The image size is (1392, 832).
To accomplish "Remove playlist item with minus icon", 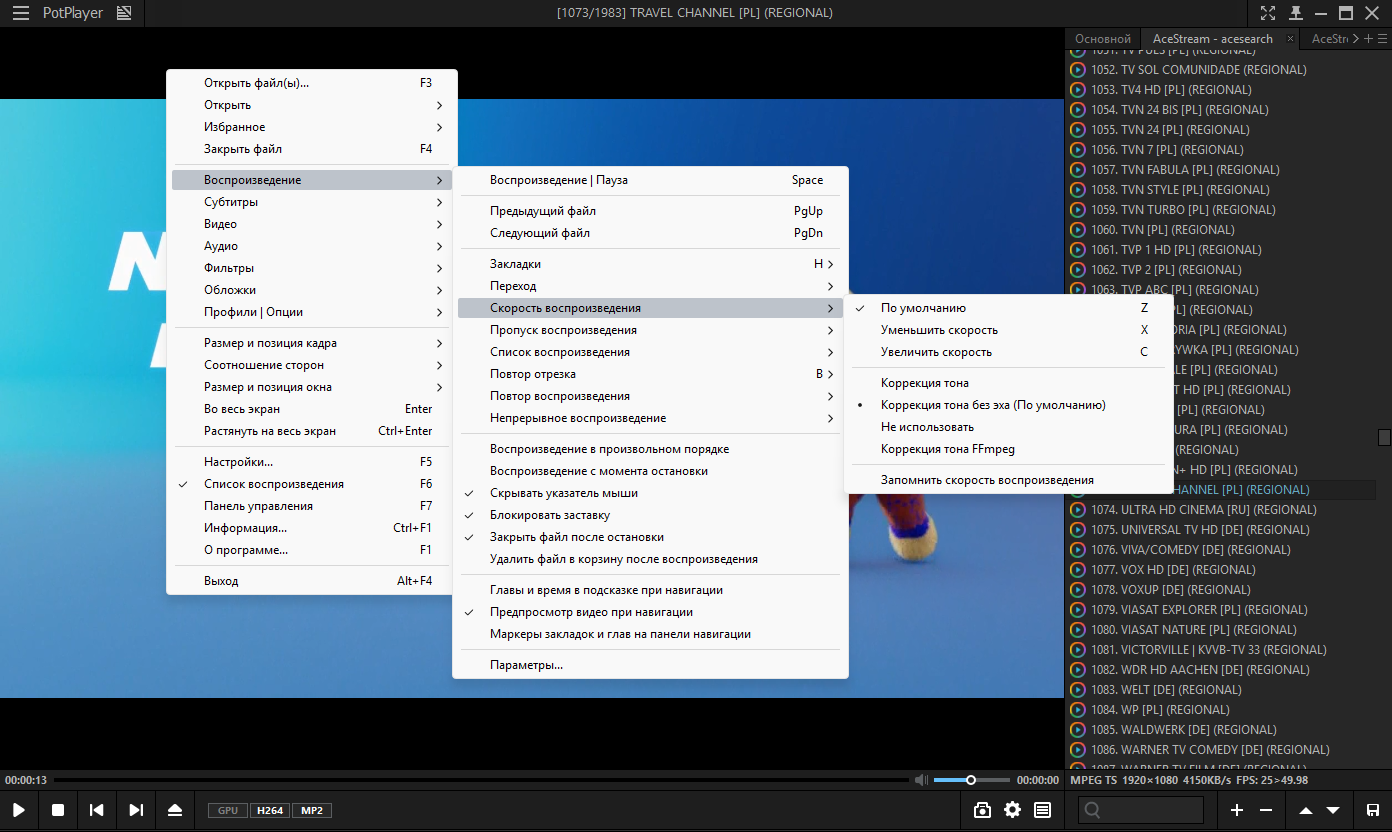I will click(1266, 810).
